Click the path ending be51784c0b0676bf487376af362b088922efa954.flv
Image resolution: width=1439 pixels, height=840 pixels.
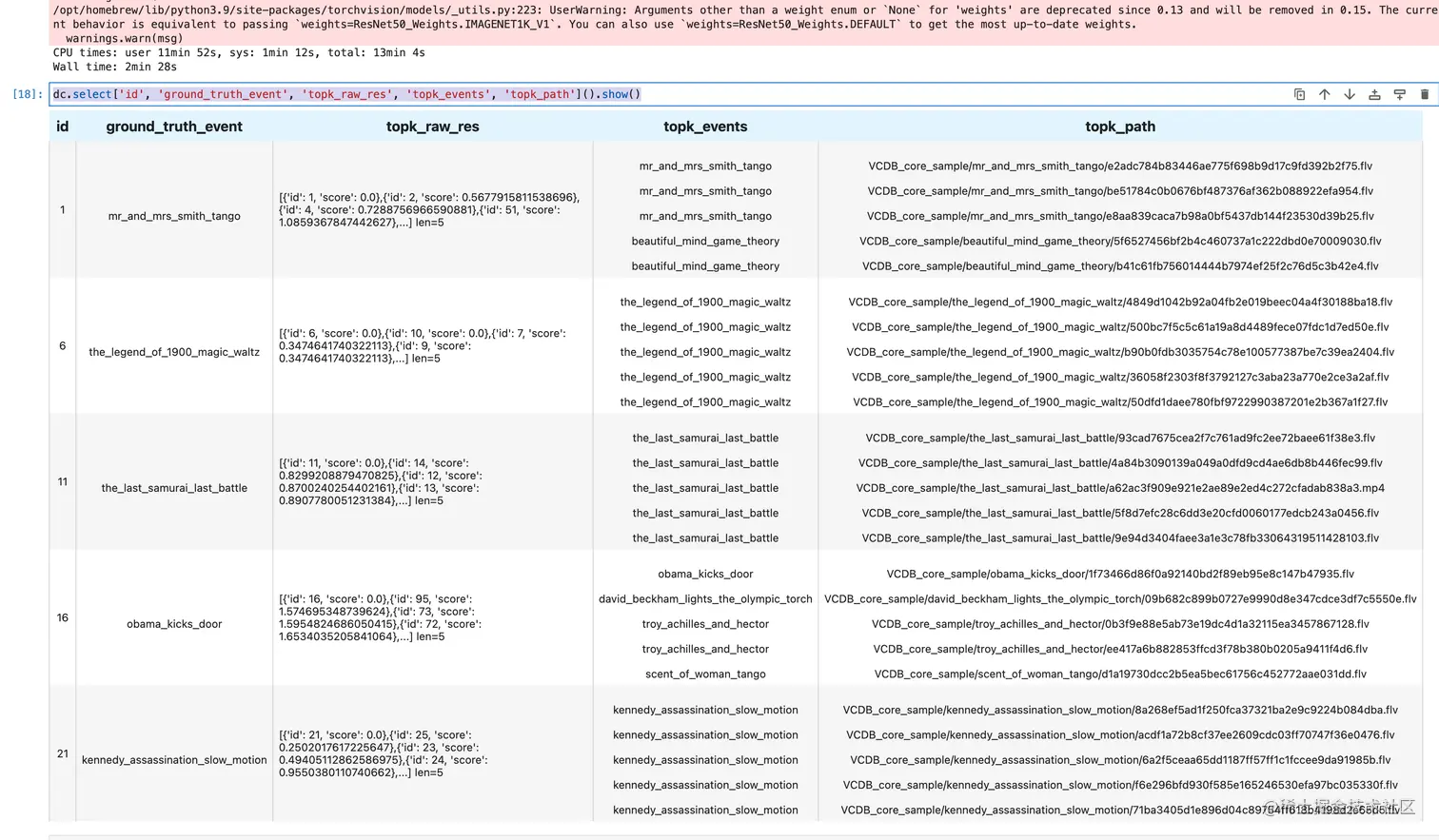pos(1120,191)
